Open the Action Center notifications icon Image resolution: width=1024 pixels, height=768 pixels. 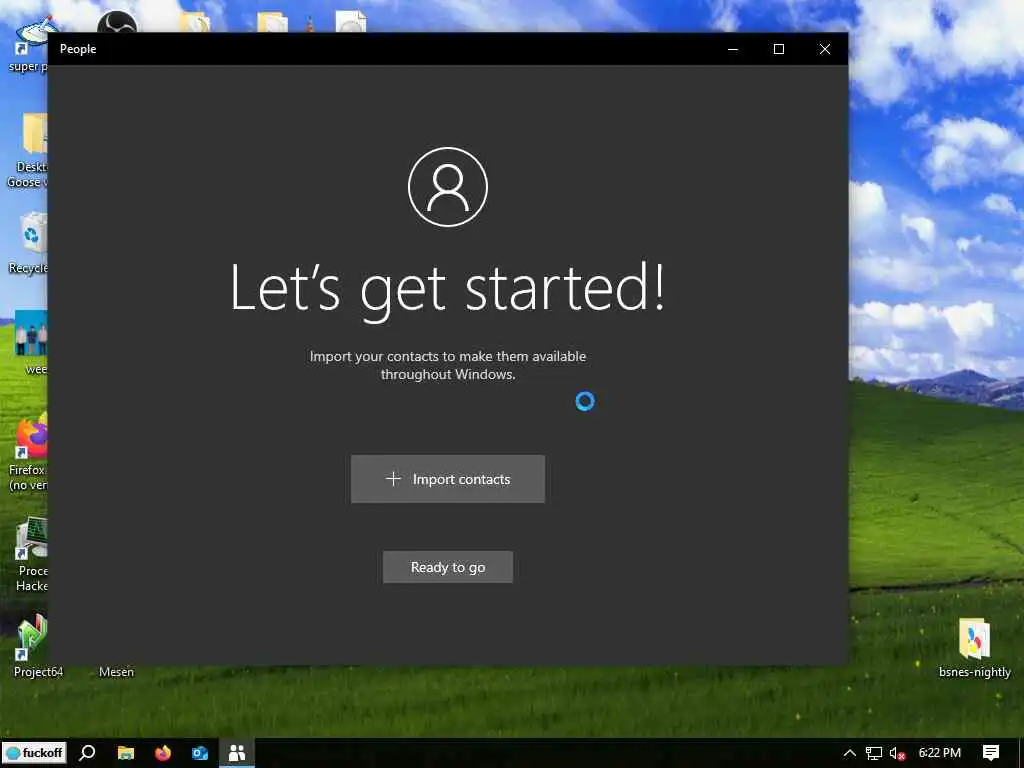[991, 753]
